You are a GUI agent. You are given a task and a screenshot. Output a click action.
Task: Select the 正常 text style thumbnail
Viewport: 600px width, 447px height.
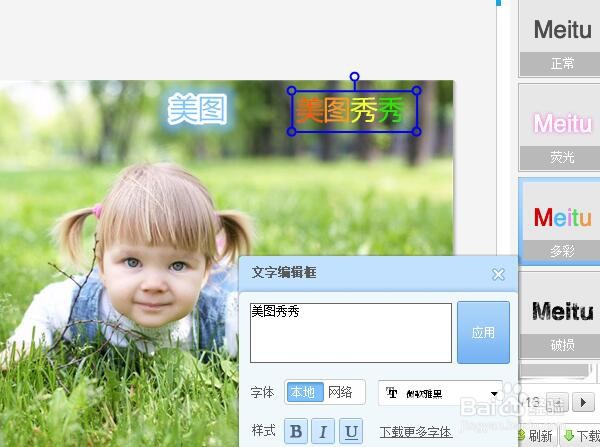point(560,38)
